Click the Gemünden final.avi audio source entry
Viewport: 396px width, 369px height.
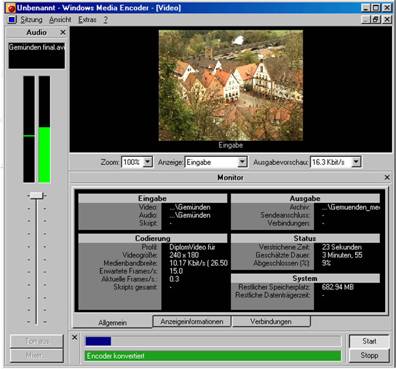coord(37,47)
